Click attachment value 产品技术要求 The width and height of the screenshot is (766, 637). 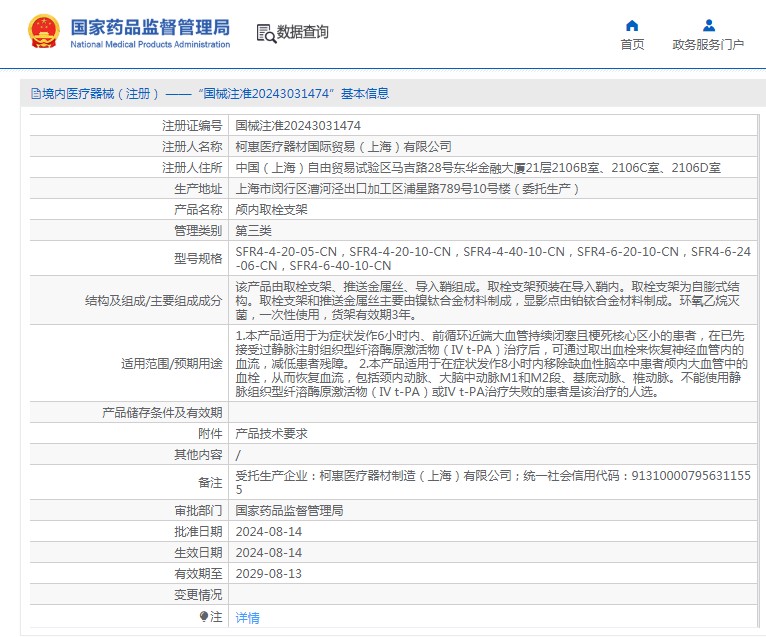271,433
